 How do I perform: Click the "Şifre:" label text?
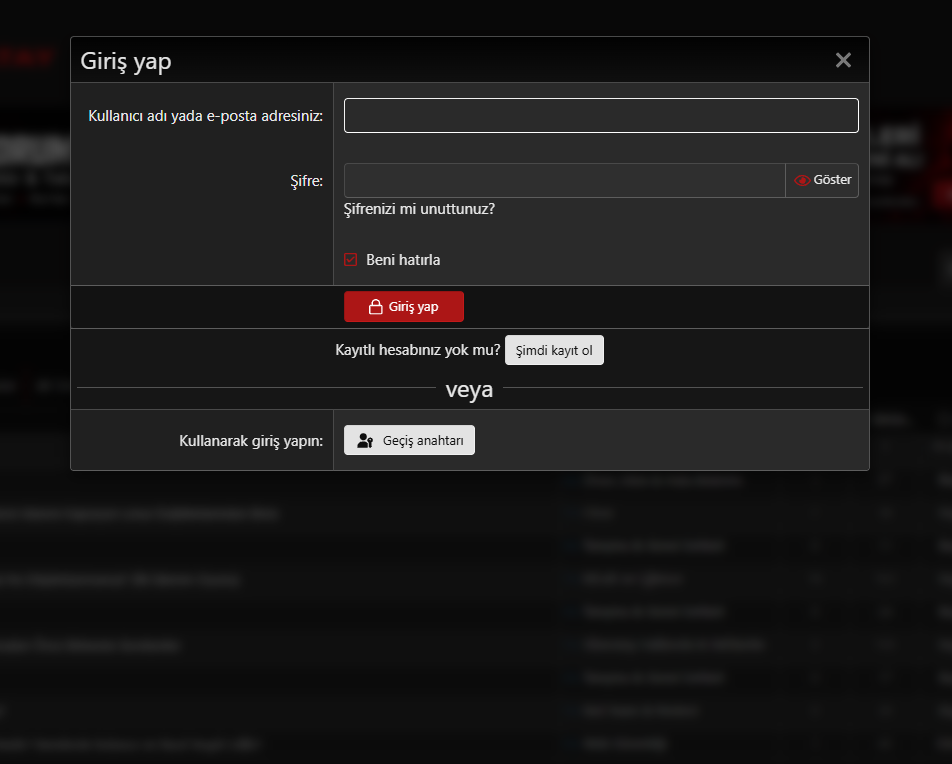[x=307, y=181]
